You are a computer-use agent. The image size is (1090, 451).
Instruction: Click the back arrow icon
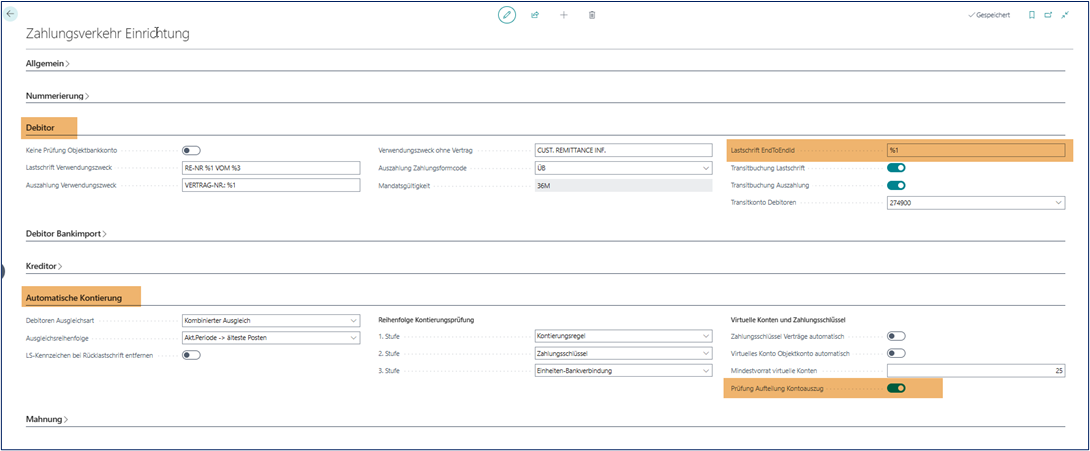pos(11,15)
